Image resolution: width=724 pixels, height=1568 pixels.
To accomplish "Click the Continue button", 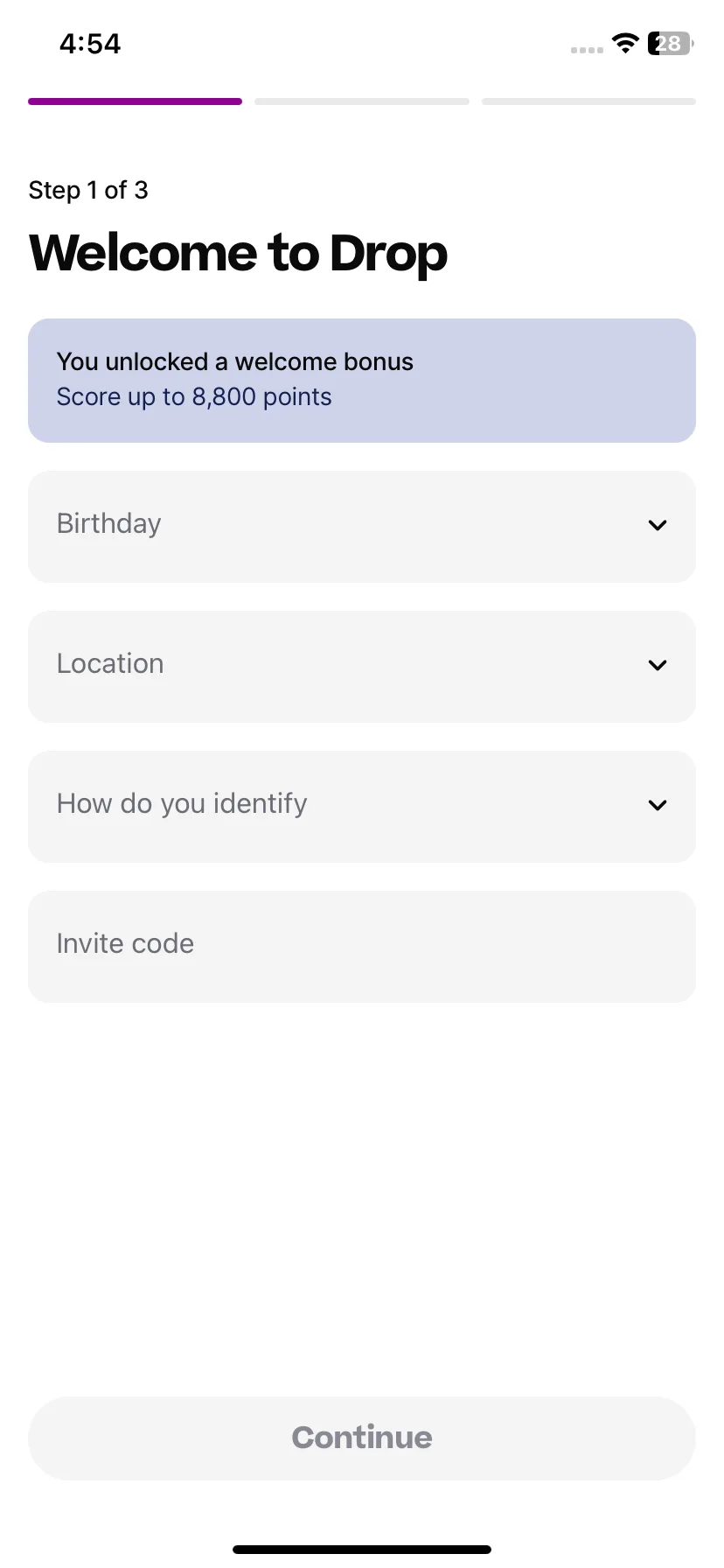I will 362,1438.
